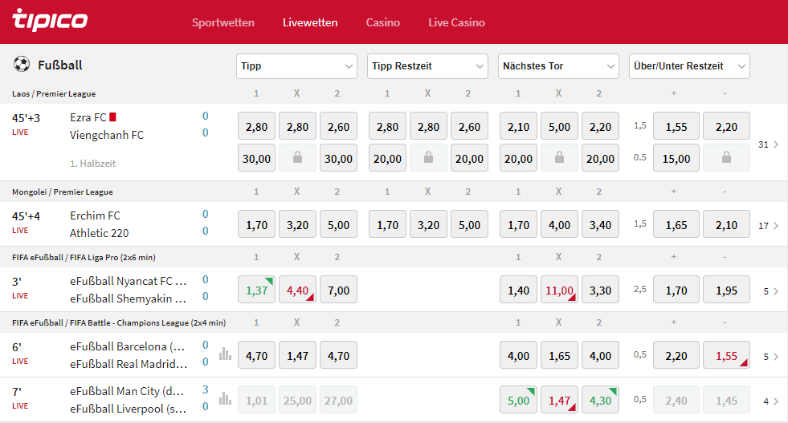Click the tipico logo
Image resolution: width=788 pixels, height=423 pixels.
coord(50,21)
